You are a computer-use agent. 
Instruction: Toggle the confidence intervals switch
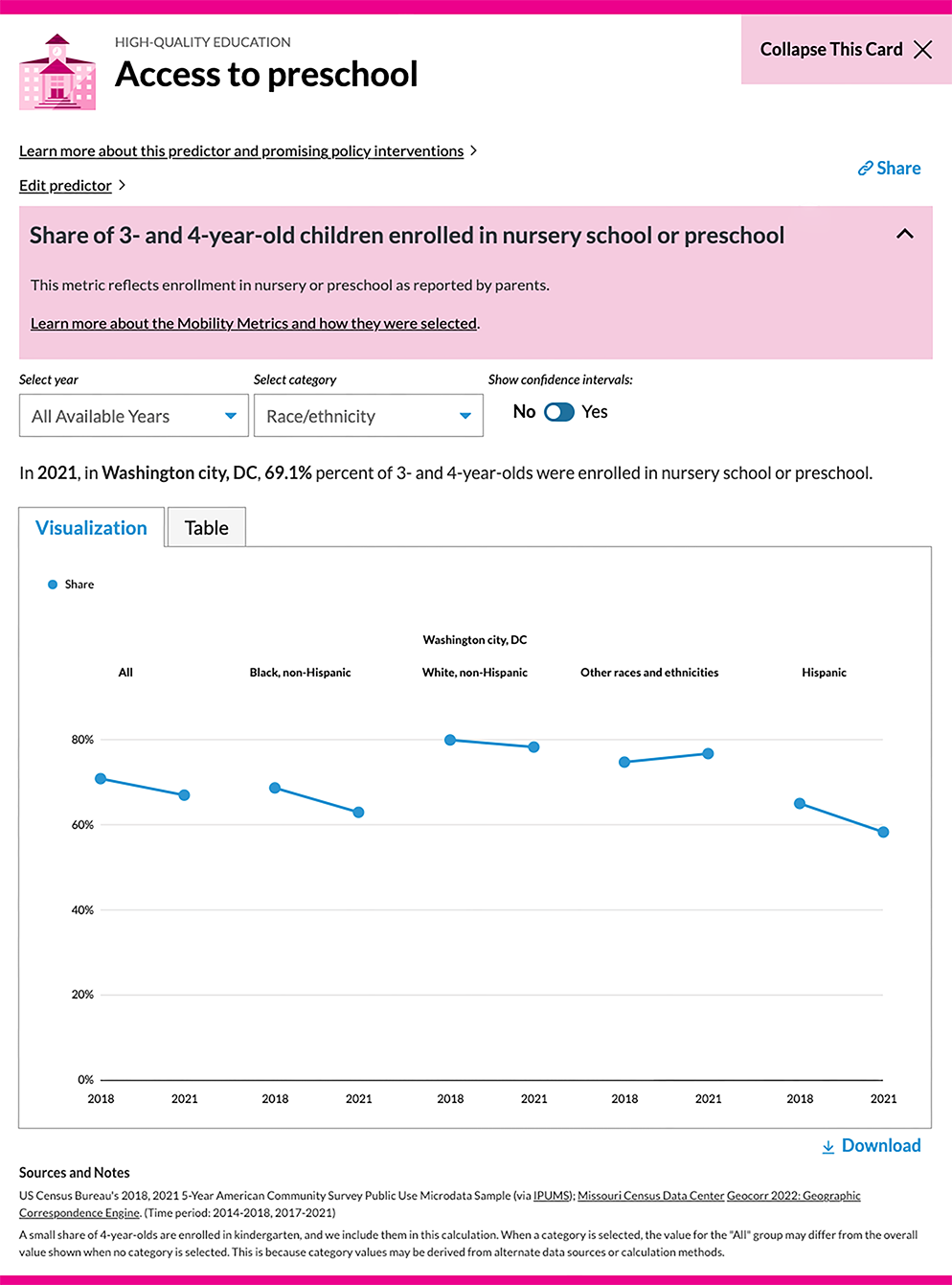559,412
